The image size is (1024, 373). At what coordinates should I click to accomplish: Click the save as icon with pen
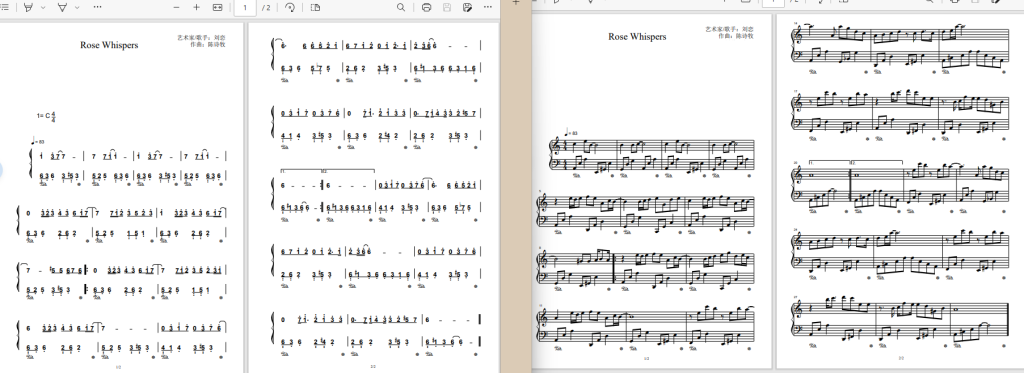coord(467,7)
